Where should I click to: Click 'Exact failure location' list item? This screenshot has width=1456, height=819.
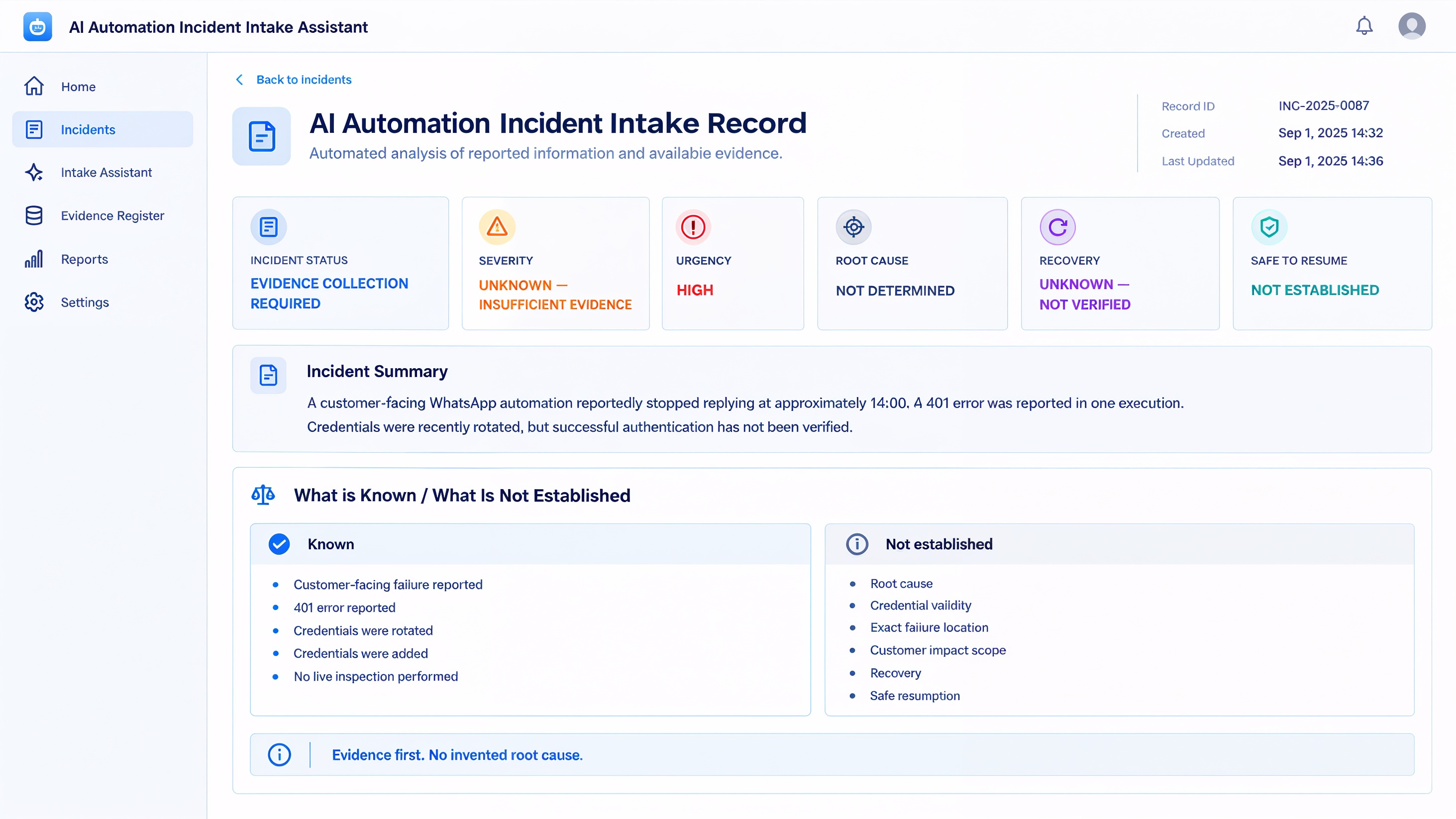point(929,627)
